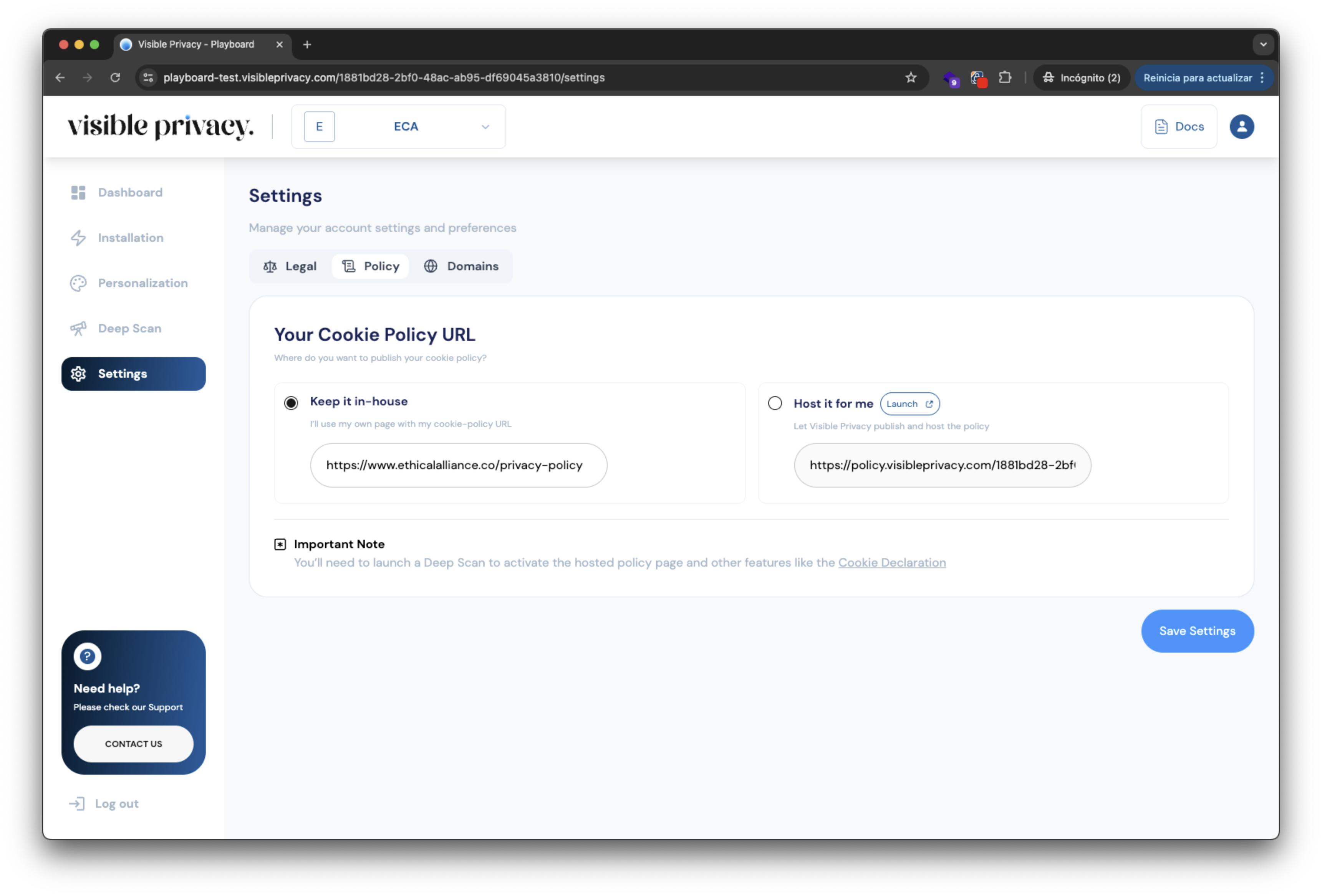Switch to the Domains tab
This screenshot has height=896, width=1322.
click(x=462, y=266)
